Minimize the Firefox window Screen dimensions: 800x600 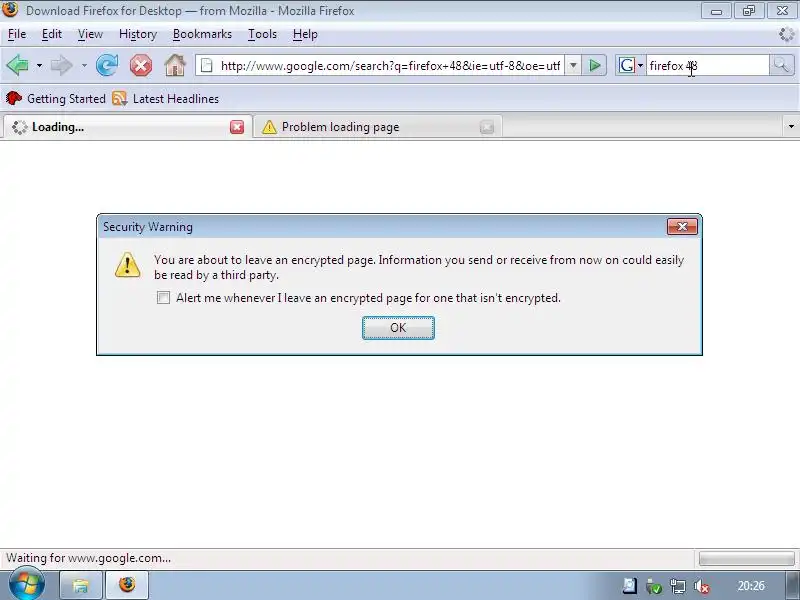tap(716, 11)
